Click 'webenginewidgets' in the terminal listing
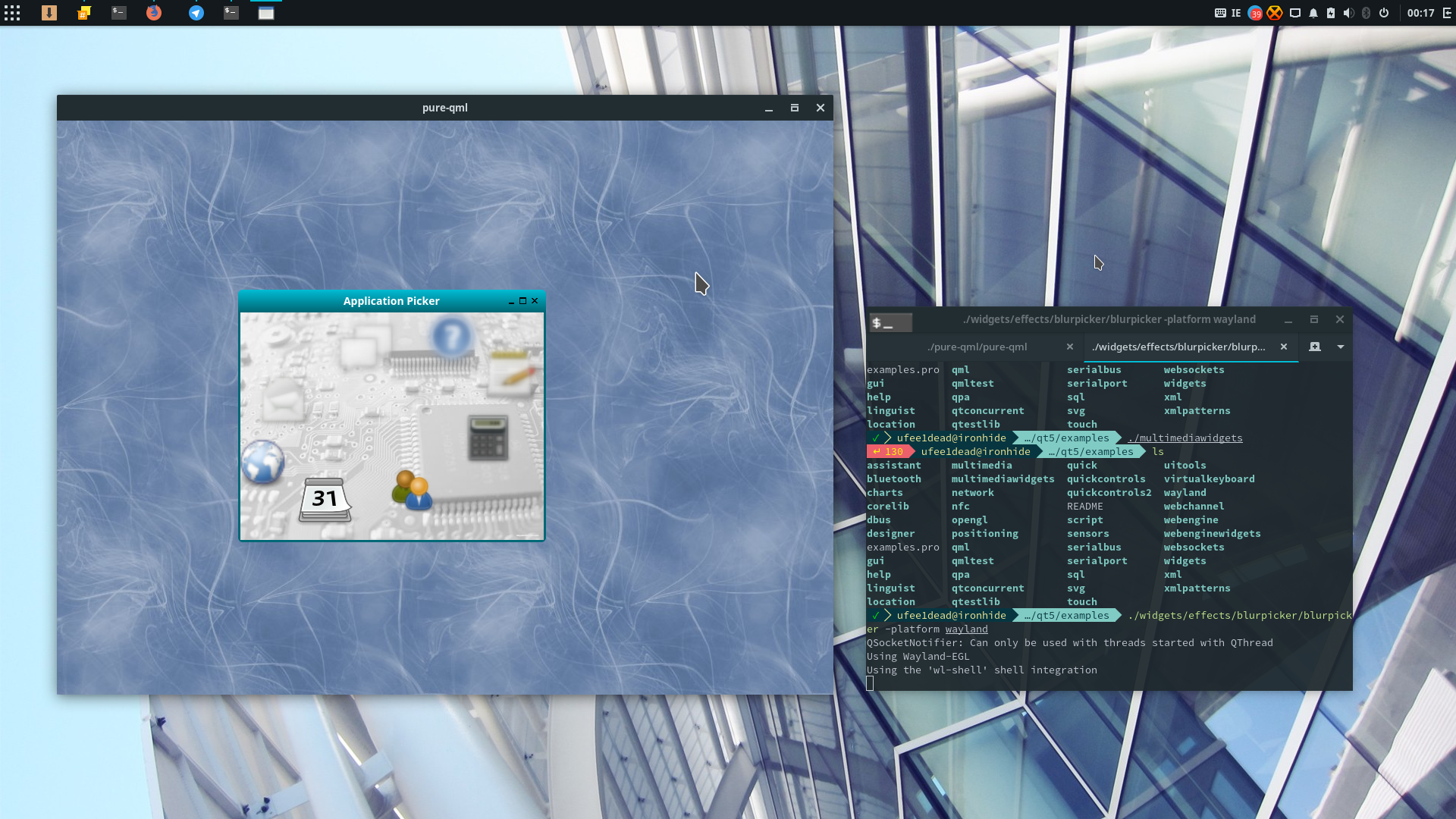1456x819 pixels. click(1212, 534)
